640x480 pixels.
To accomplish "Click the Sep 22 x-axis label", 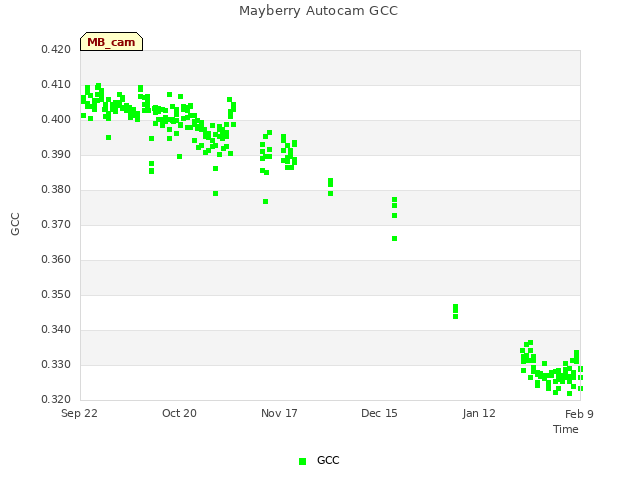I will [79, 413].
